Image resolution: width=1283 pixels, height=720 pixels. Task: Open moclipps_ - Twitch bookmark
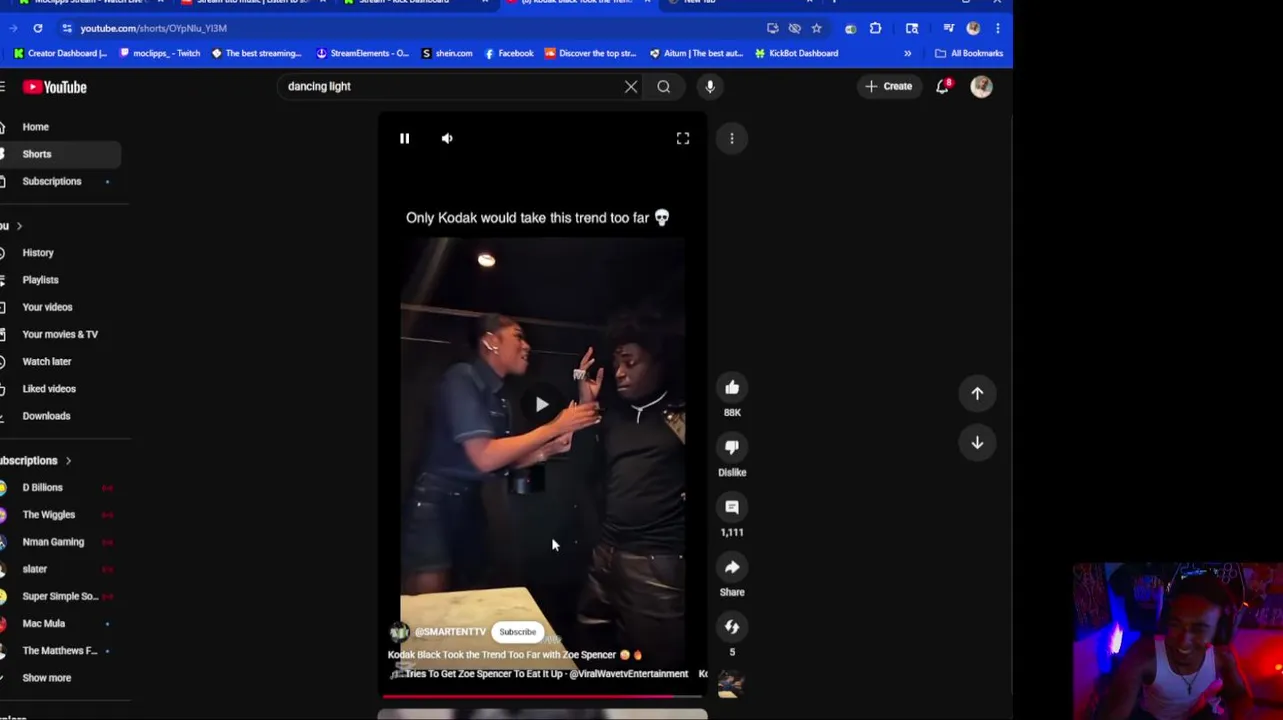tap(160, 53)
